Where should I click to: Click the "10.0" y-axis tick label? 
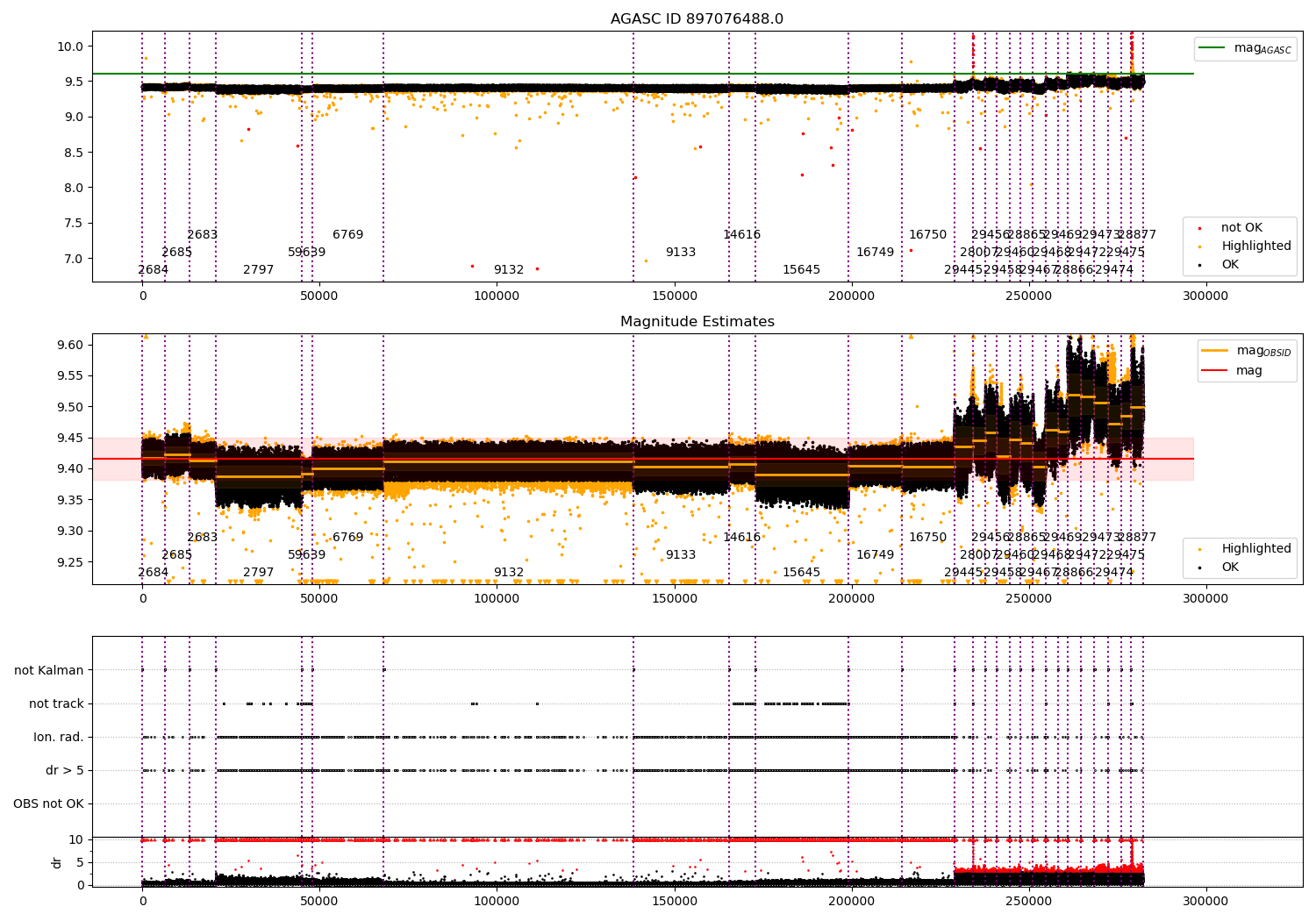(72, 46)
